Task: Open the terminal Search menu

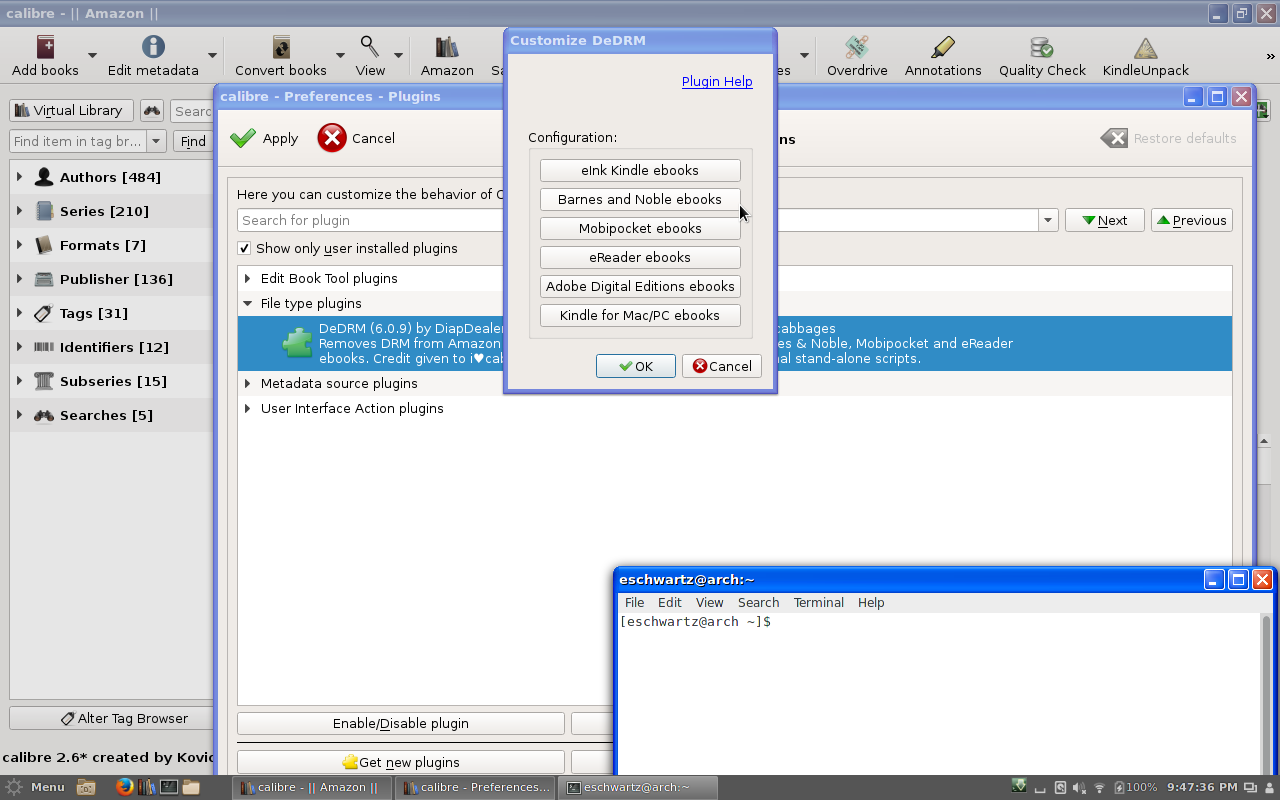Action: pos(758,602)
